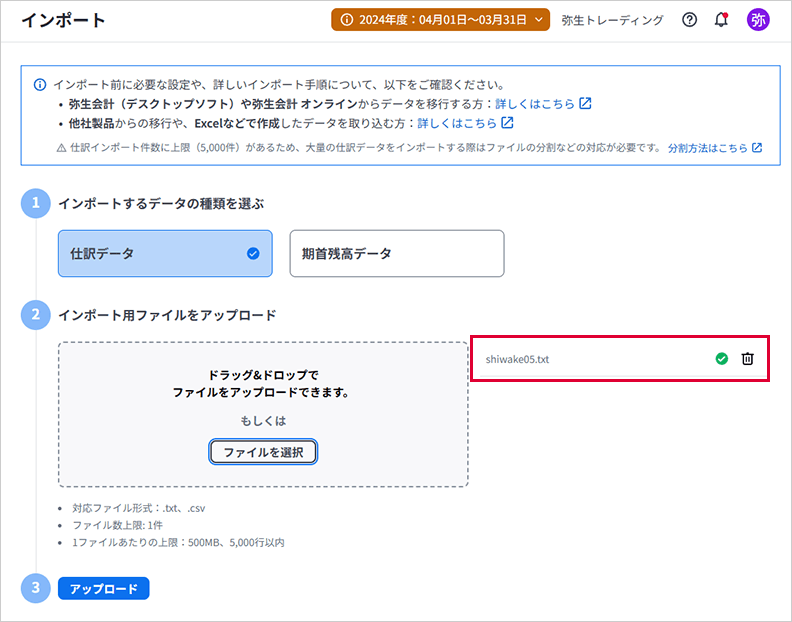This screenshot has width=792, height=622.
Task: Delete shiwake05.txt using trash icon
Action: pyautogui.click(x=747, y=359)
